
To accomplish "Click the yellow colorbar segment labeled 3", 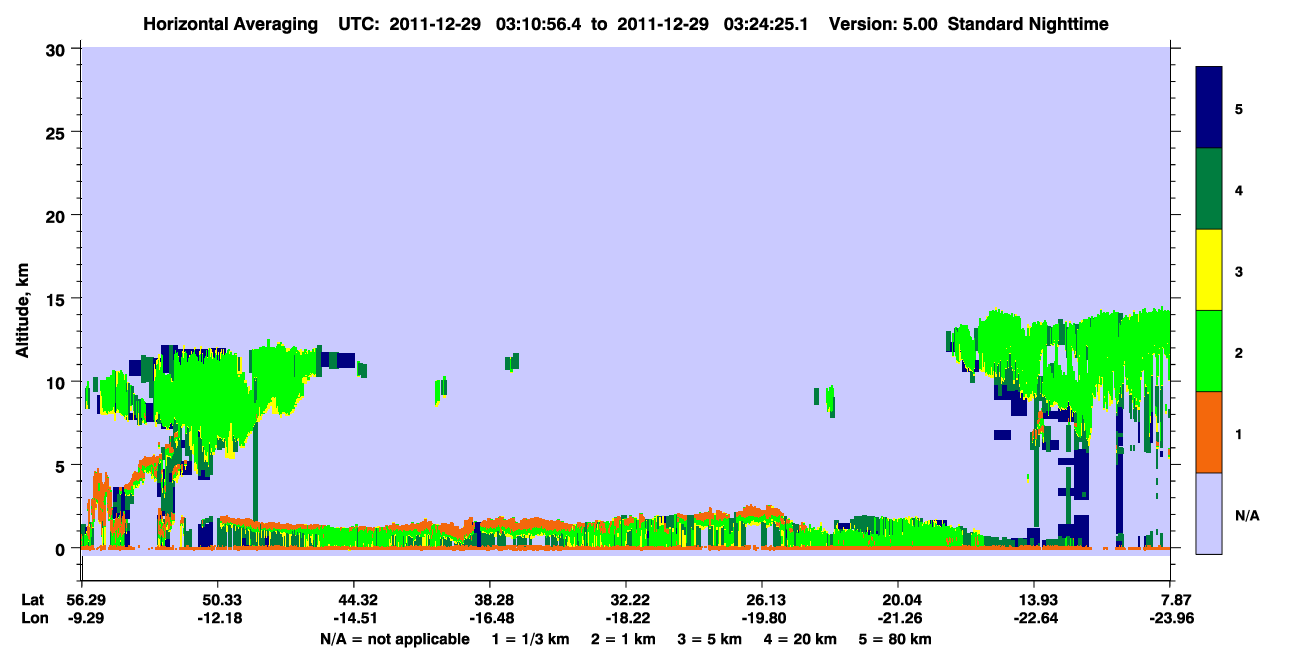I will tap(1209, 270).
